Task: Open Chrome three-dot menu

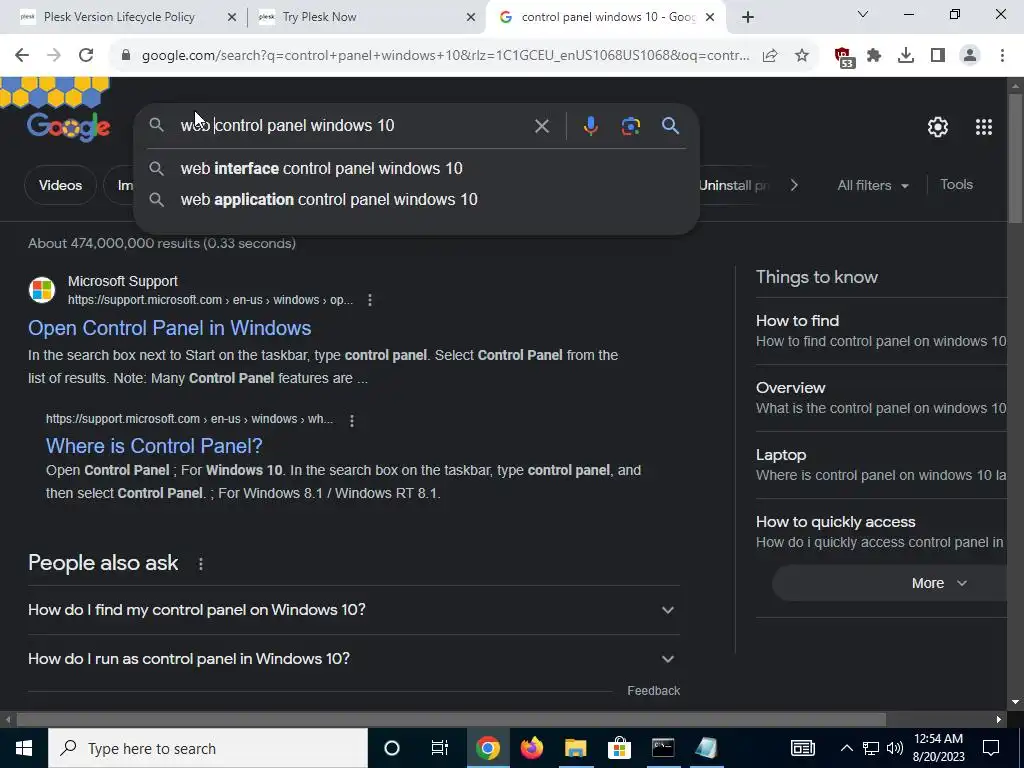Action: (1002, 56)
